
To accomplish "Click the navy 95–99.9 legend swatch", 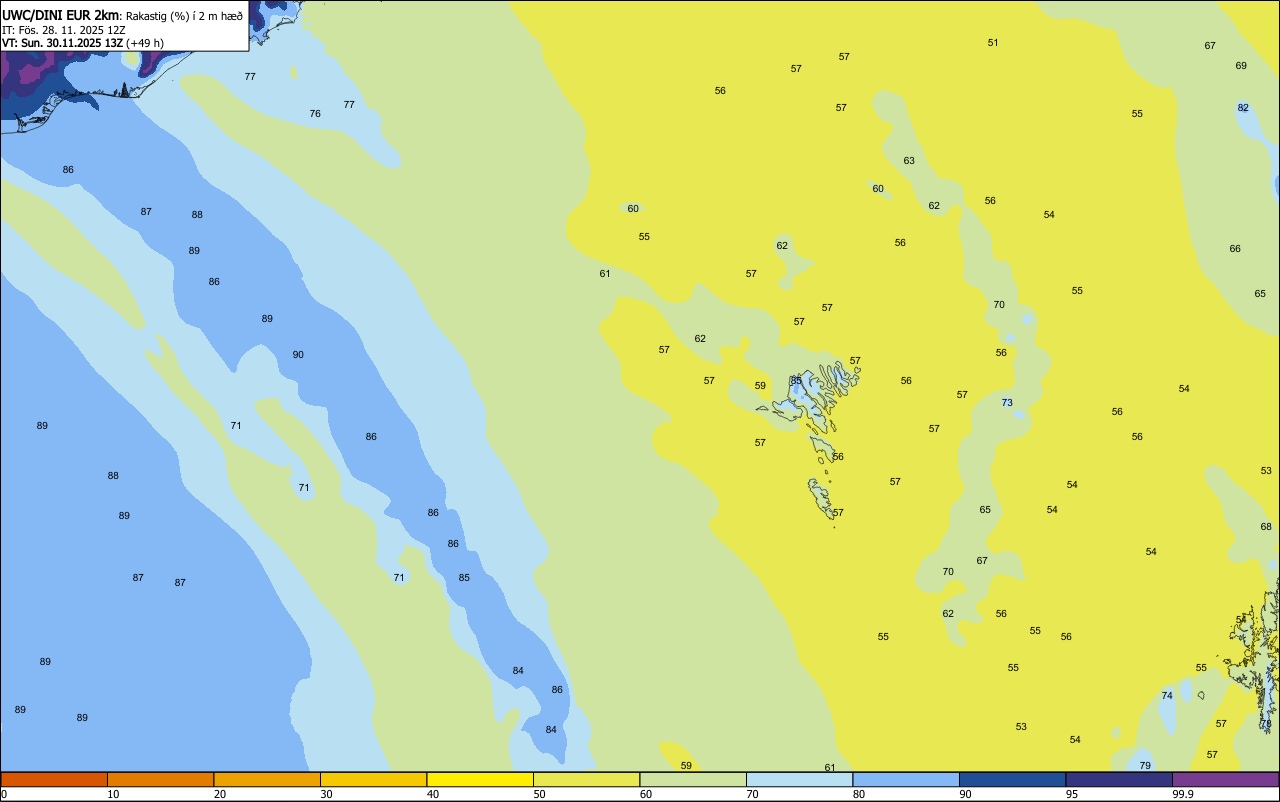I will point(1119,779).
